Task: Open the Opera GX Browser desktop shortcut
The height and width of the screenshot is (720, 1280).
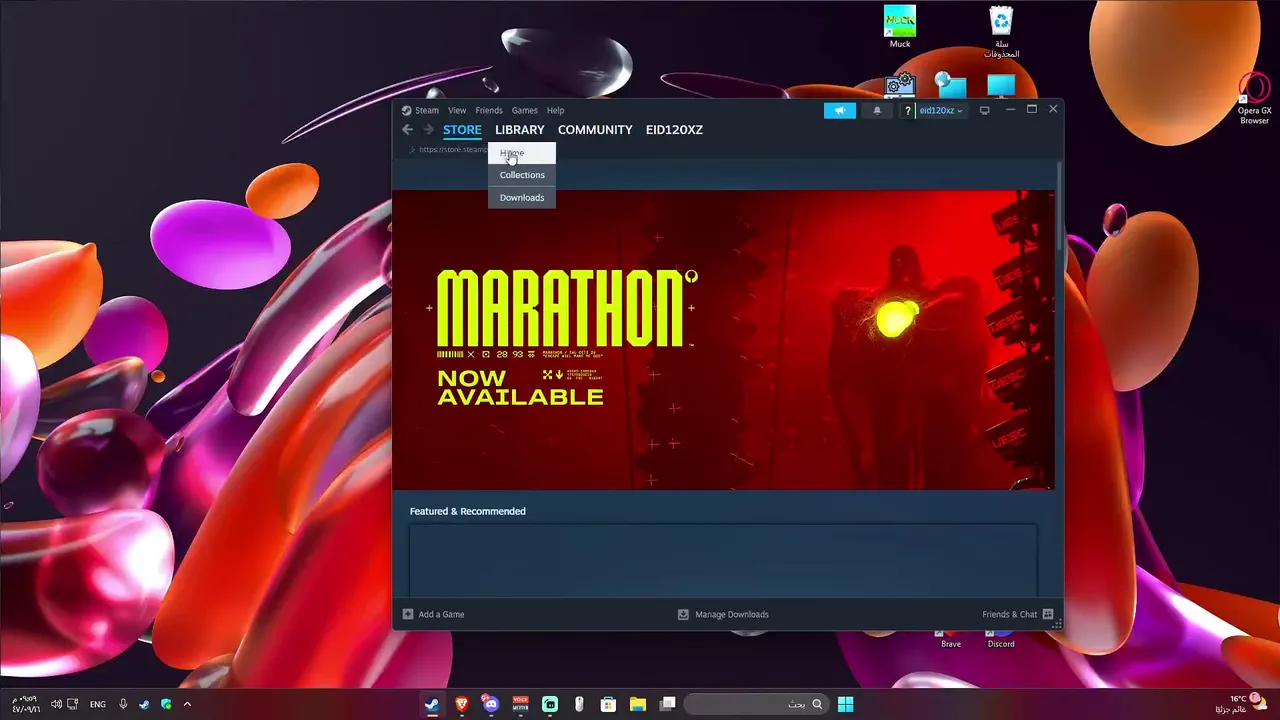Action: (1254, 98)
